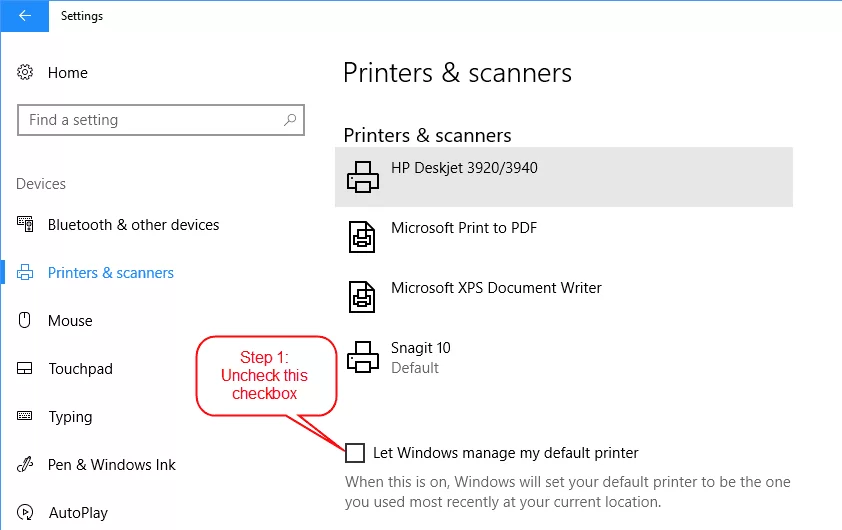Screen dimensions: 842x530
Task: Open the Mouse settings page
Action: point(70,321)
